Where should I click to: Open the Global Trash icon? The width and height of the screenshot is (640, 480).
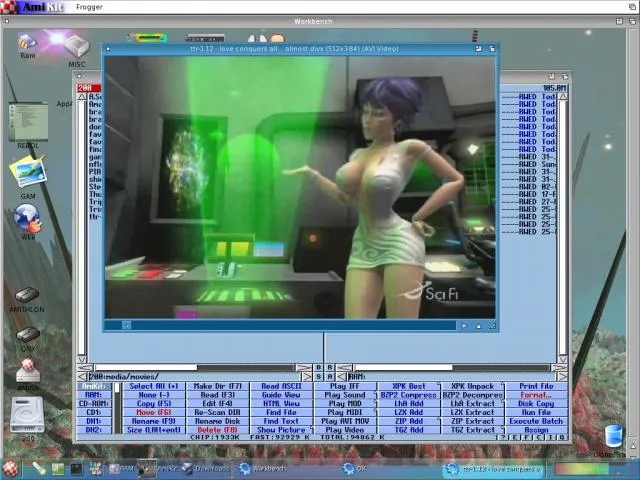(x=613, y=437)
